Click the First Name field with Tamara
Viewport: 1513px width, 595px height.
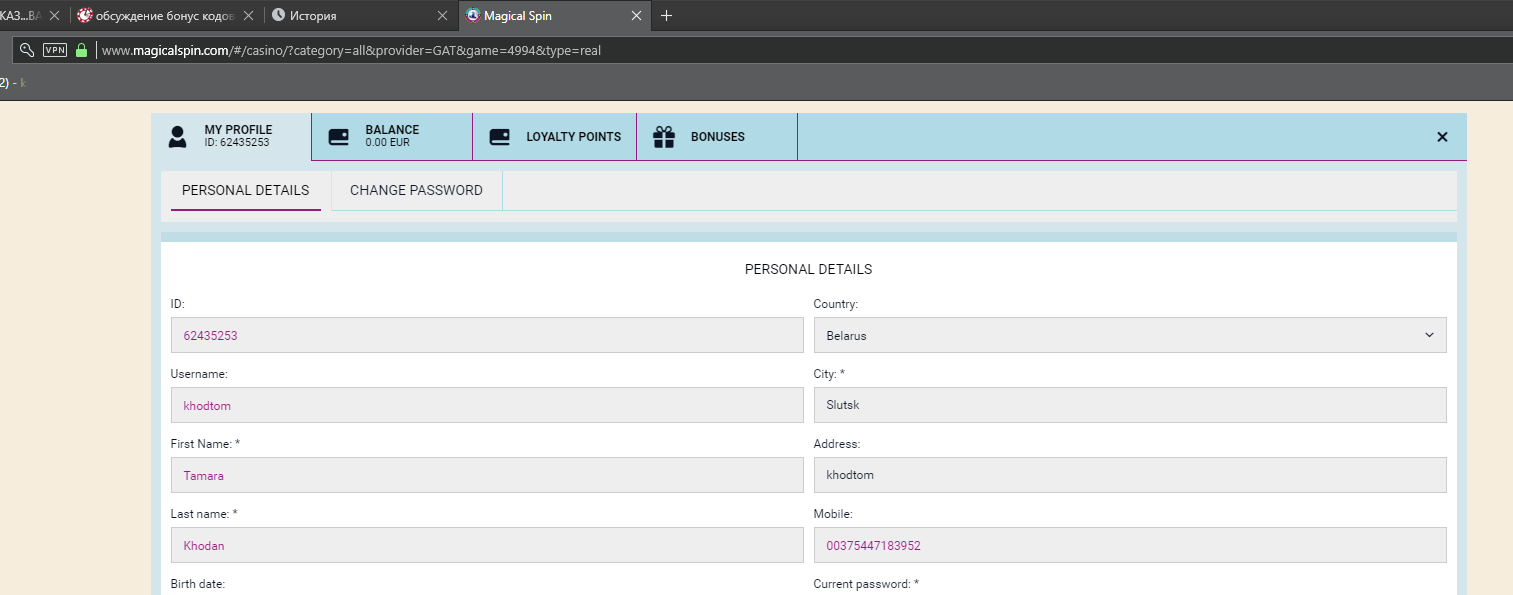coord(486,475)
